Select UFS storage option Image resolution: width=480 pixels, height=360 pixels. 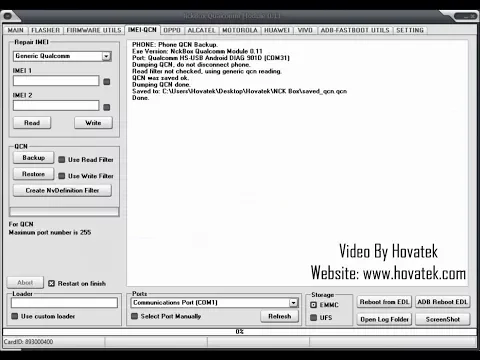(x=314, y=318)
